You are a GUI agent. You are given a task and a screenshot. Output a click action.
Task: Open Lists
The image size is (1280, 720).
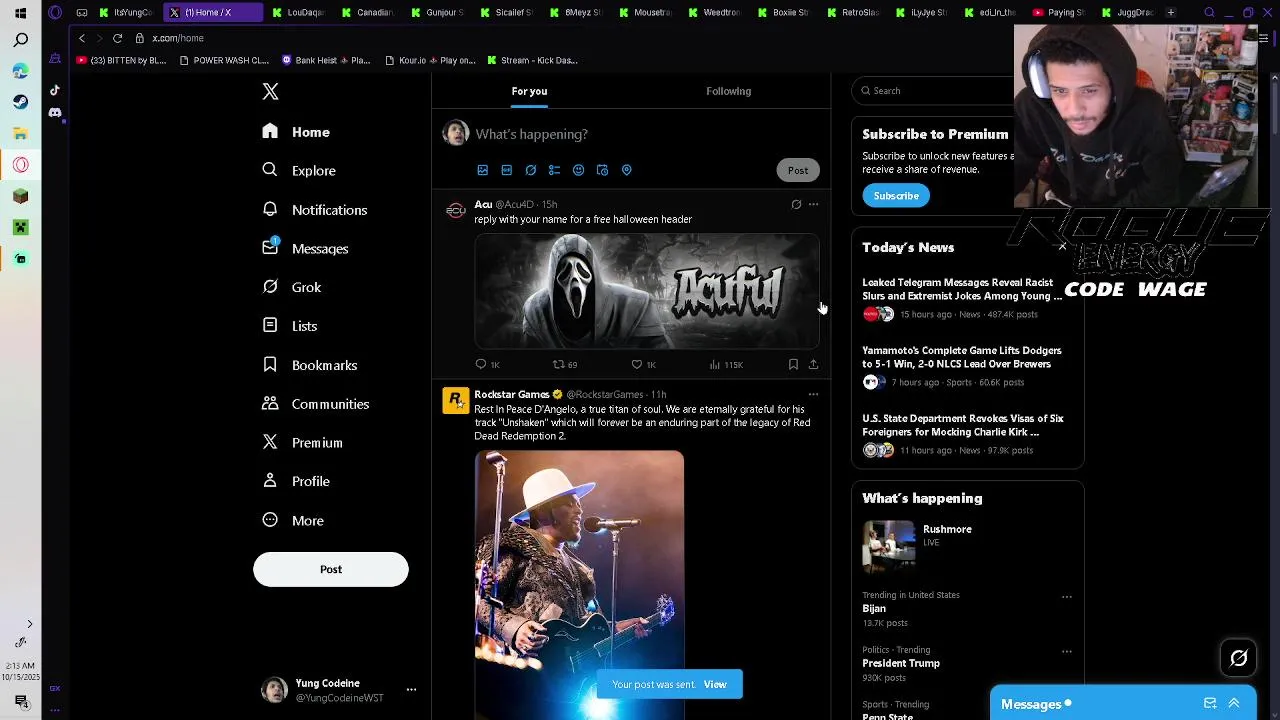[289, 326]
